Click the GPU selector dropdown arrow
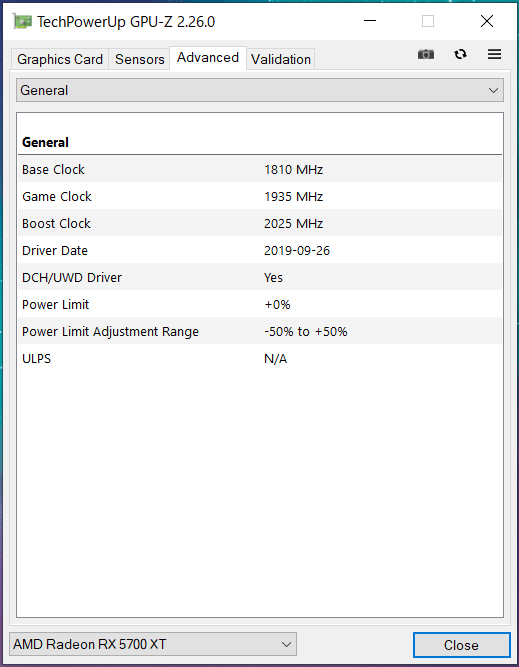This screenshot has height=667, width=519. pyautogui.click(x=286, y=644)
